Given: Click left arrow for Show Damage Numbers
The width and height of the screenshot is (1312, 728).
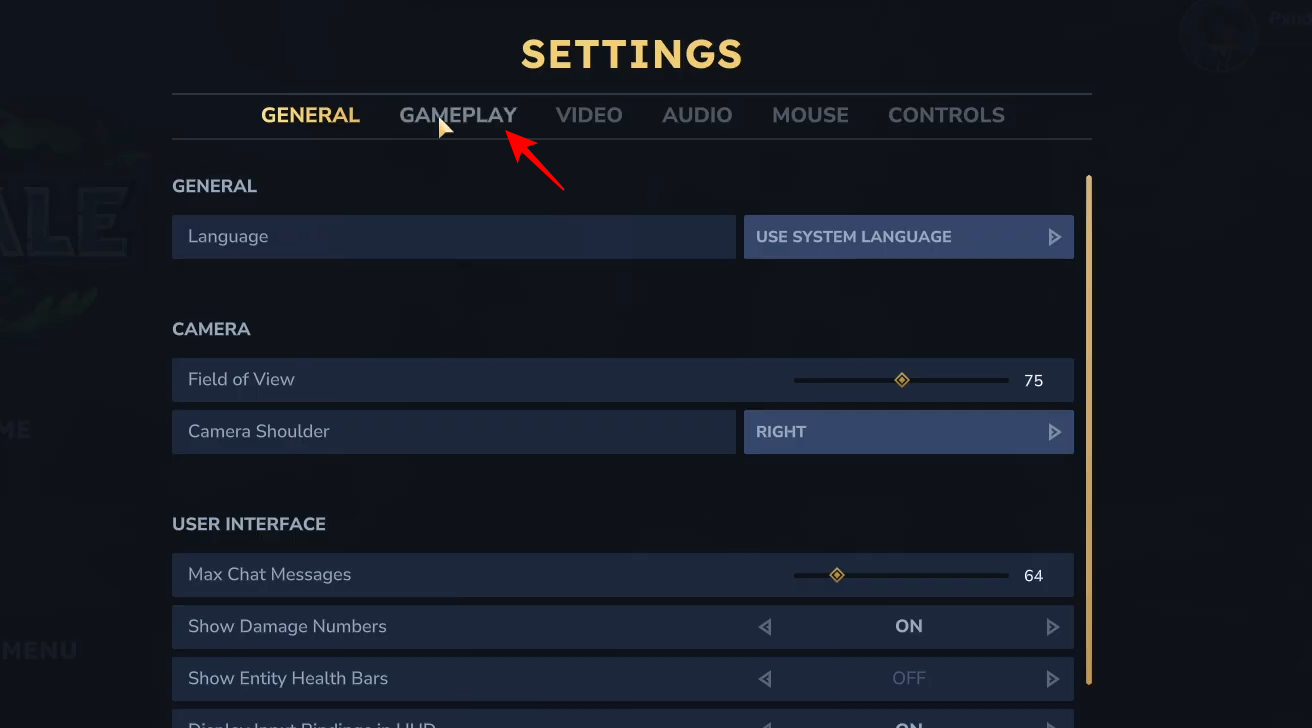Looking at the screenshot, I should (765, 627).
